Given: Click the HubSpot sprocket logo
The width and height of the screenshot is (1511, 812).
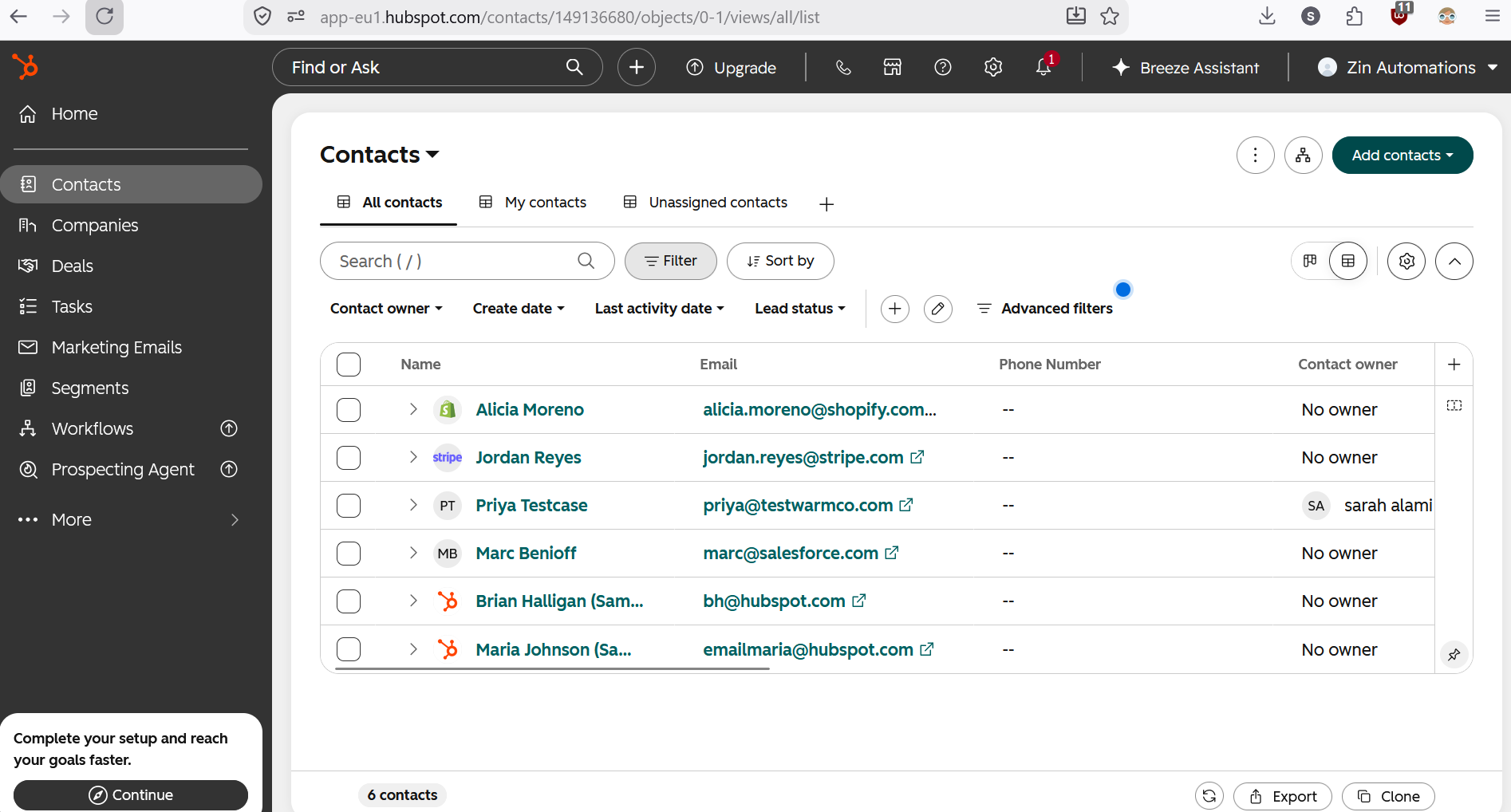Looking at the screenshot, I should 26,67.
